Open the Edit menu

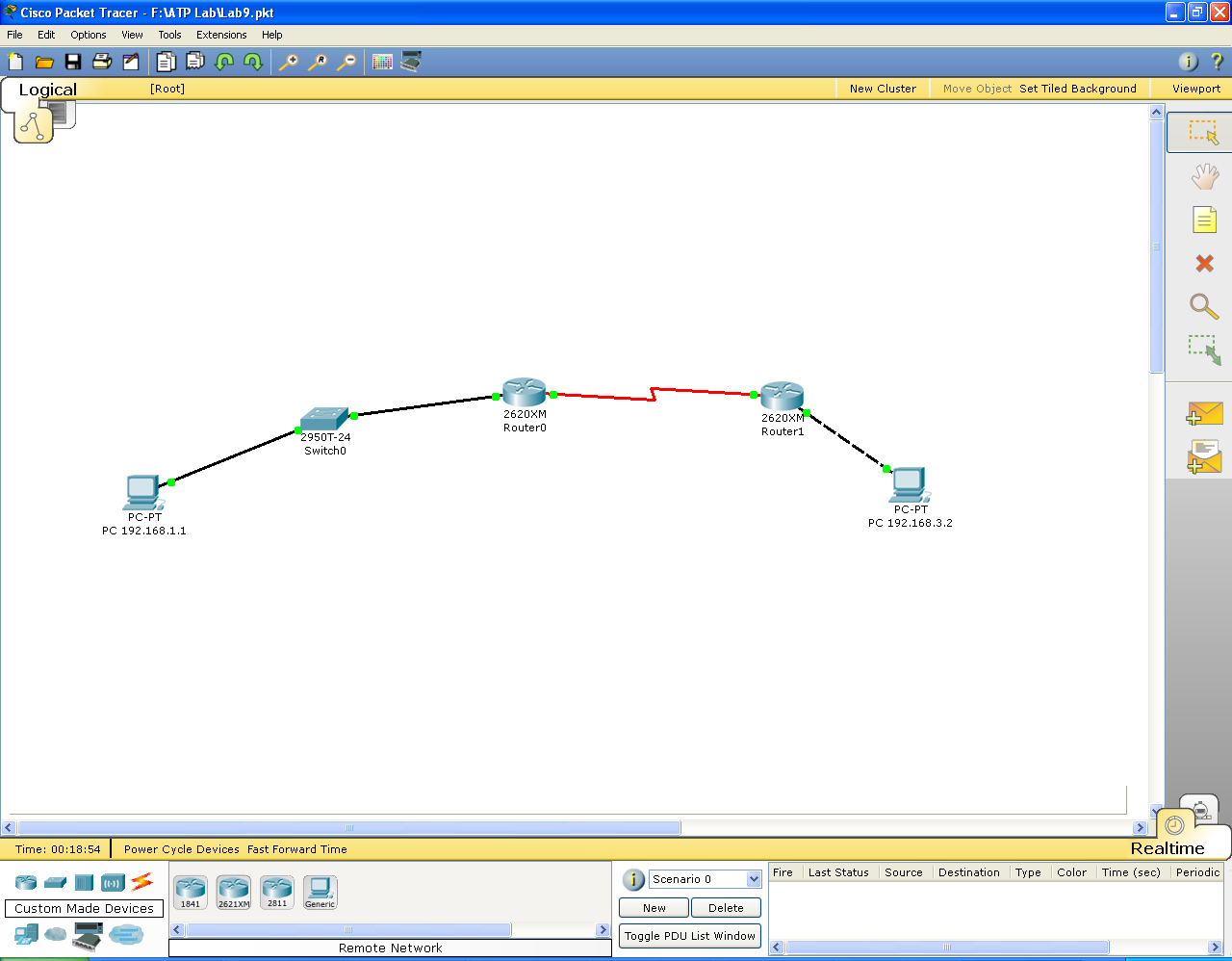(x=46, y=35)
